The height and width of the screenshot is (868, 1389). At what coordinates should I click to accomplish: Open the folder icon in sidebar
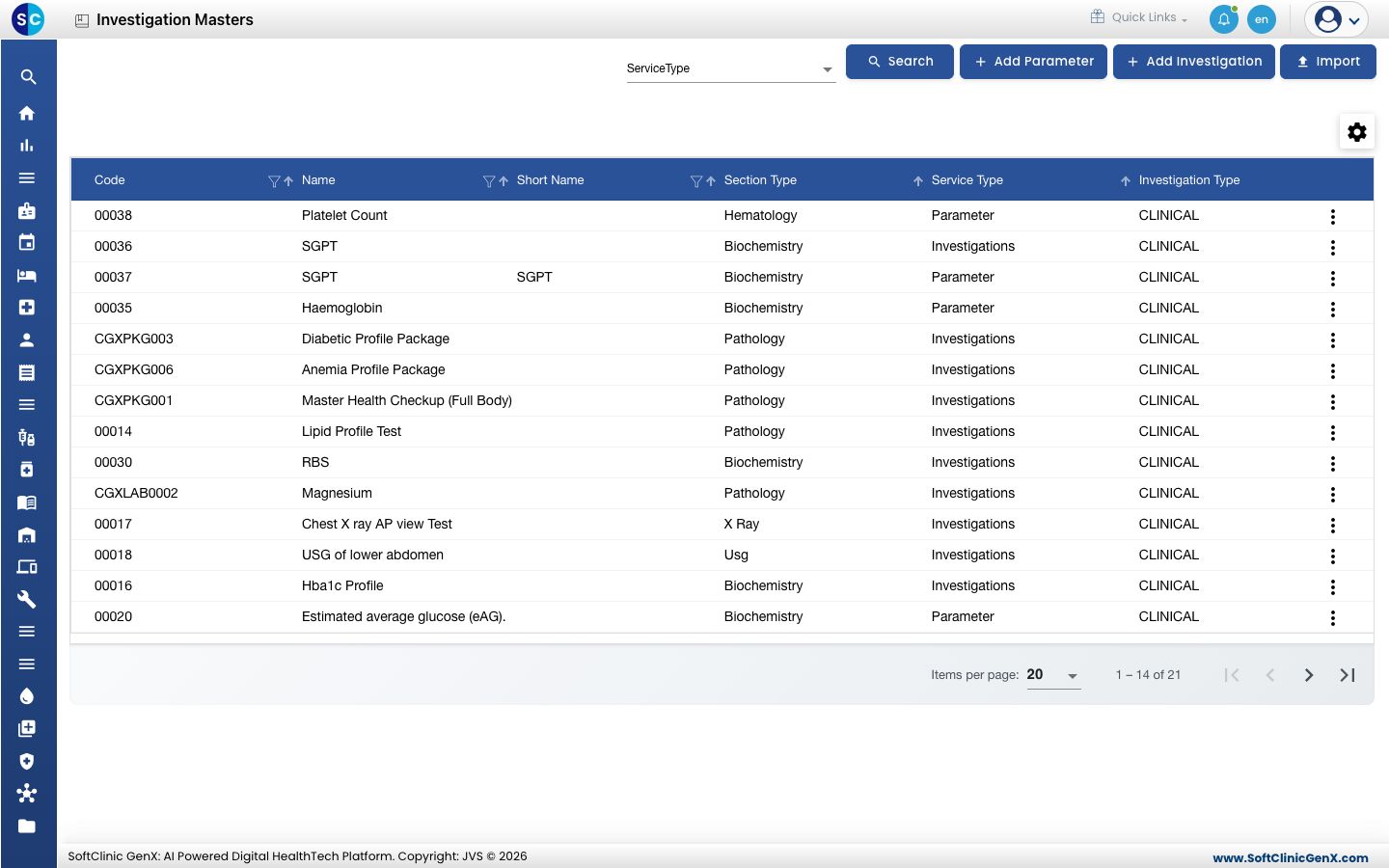tap(27, 826)
